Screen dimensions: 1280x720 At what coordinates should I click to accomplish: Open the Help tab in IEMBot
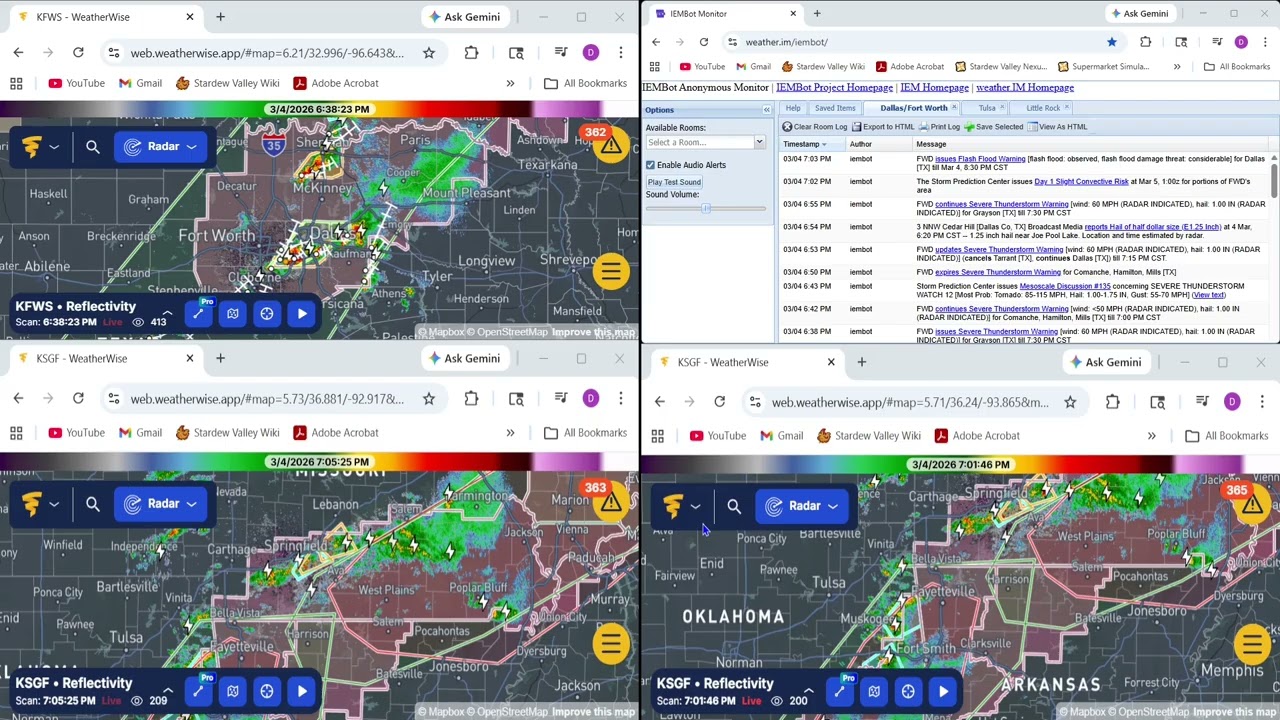click(793, 108)
